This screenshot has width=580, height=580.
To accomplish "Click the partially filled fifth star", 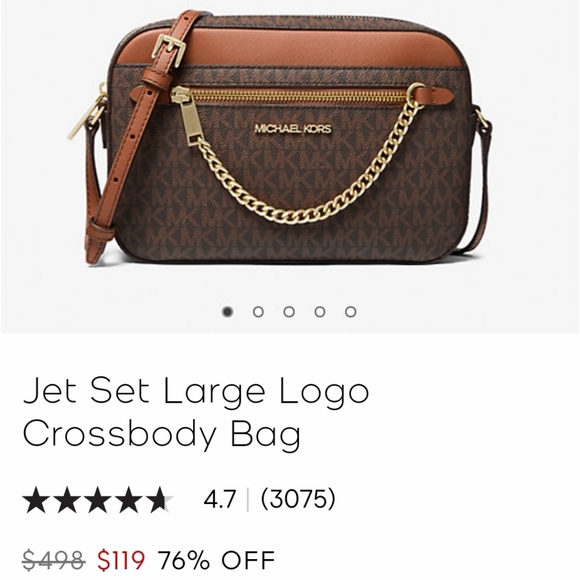I will tap(161, 499).
